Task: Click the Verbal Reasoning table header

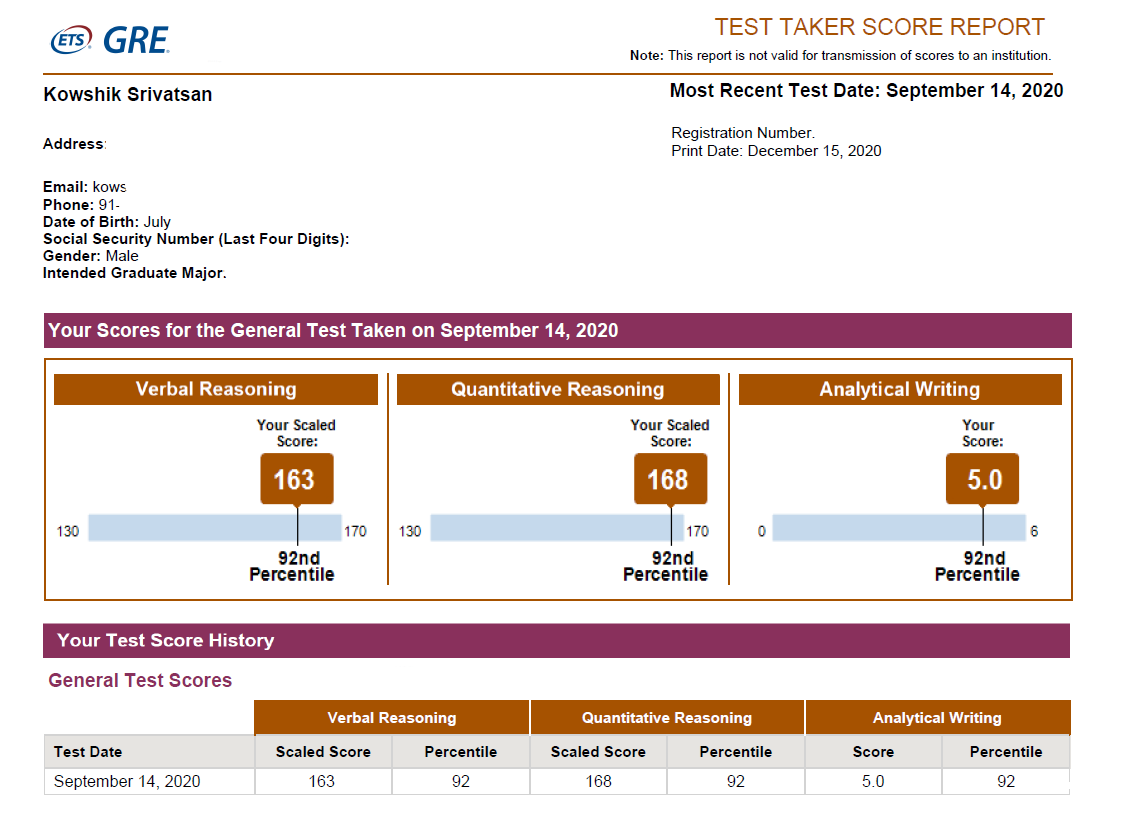Action: pyautogui.click(x=391, y=718)
